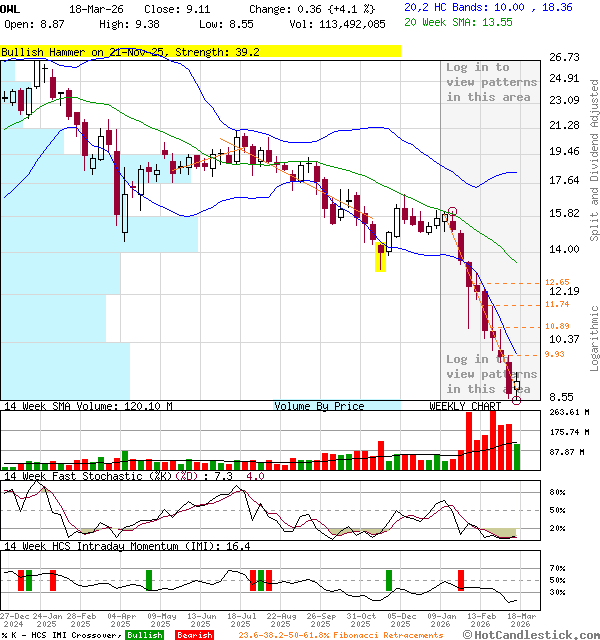600x640 pixels.
Task: Click the 14 Week Fast Stochastic header
Action: pos(101,476)
